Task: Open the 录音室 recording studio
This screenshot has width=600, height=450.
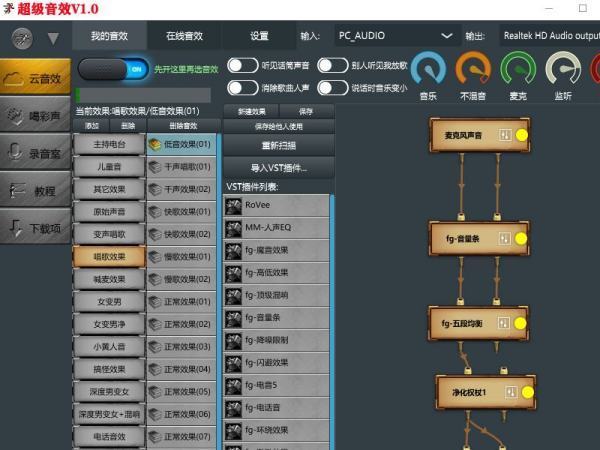Action: [x=35, y=152]
